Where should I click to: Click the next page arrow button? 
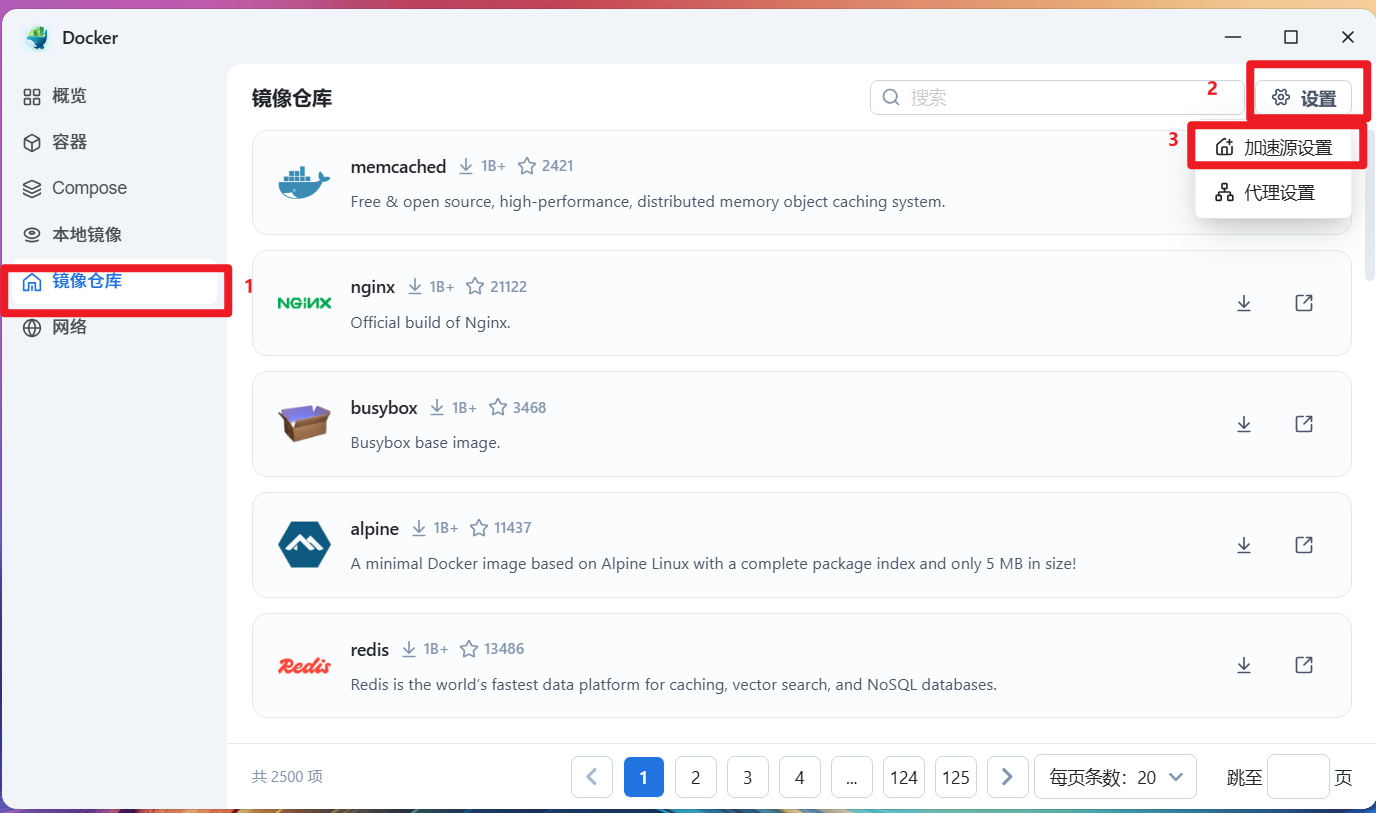[x=1007, y=777]
